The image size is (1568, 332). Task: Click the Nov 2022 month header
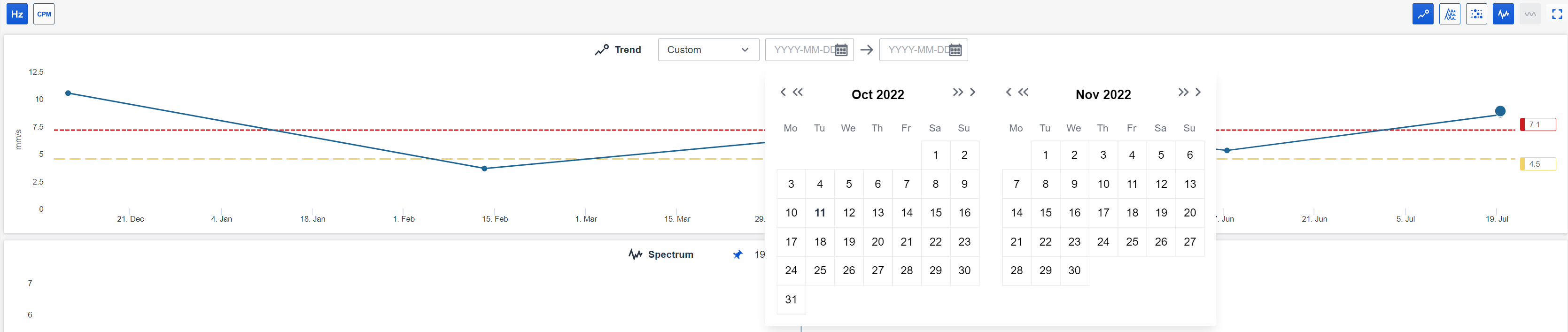tap(1103, 94)
